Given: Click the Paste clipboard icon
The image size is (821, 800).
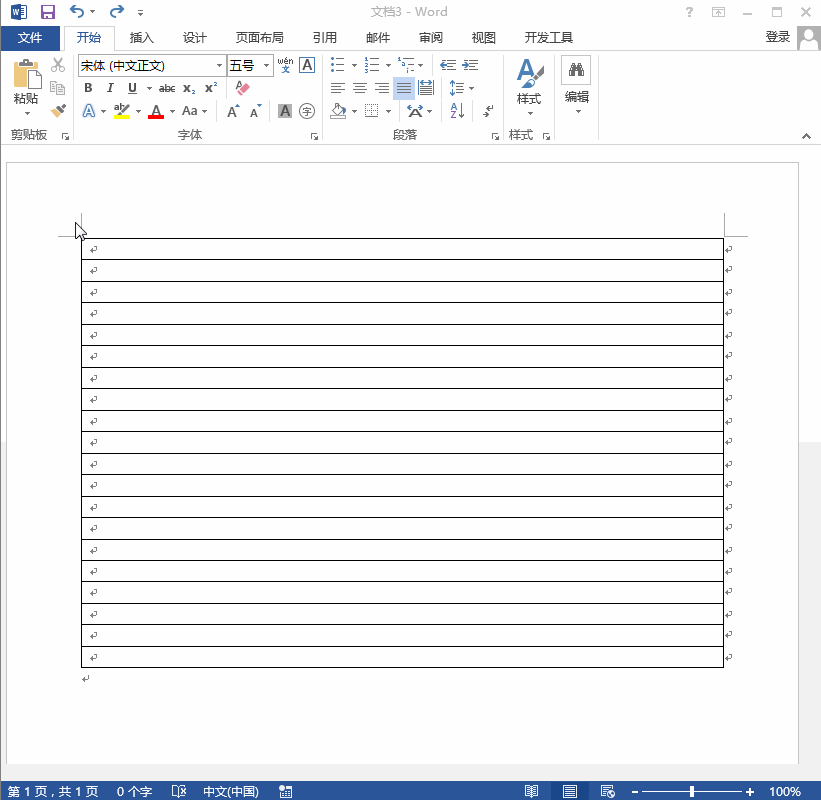Looking at the screenshot, I should 27,74.
